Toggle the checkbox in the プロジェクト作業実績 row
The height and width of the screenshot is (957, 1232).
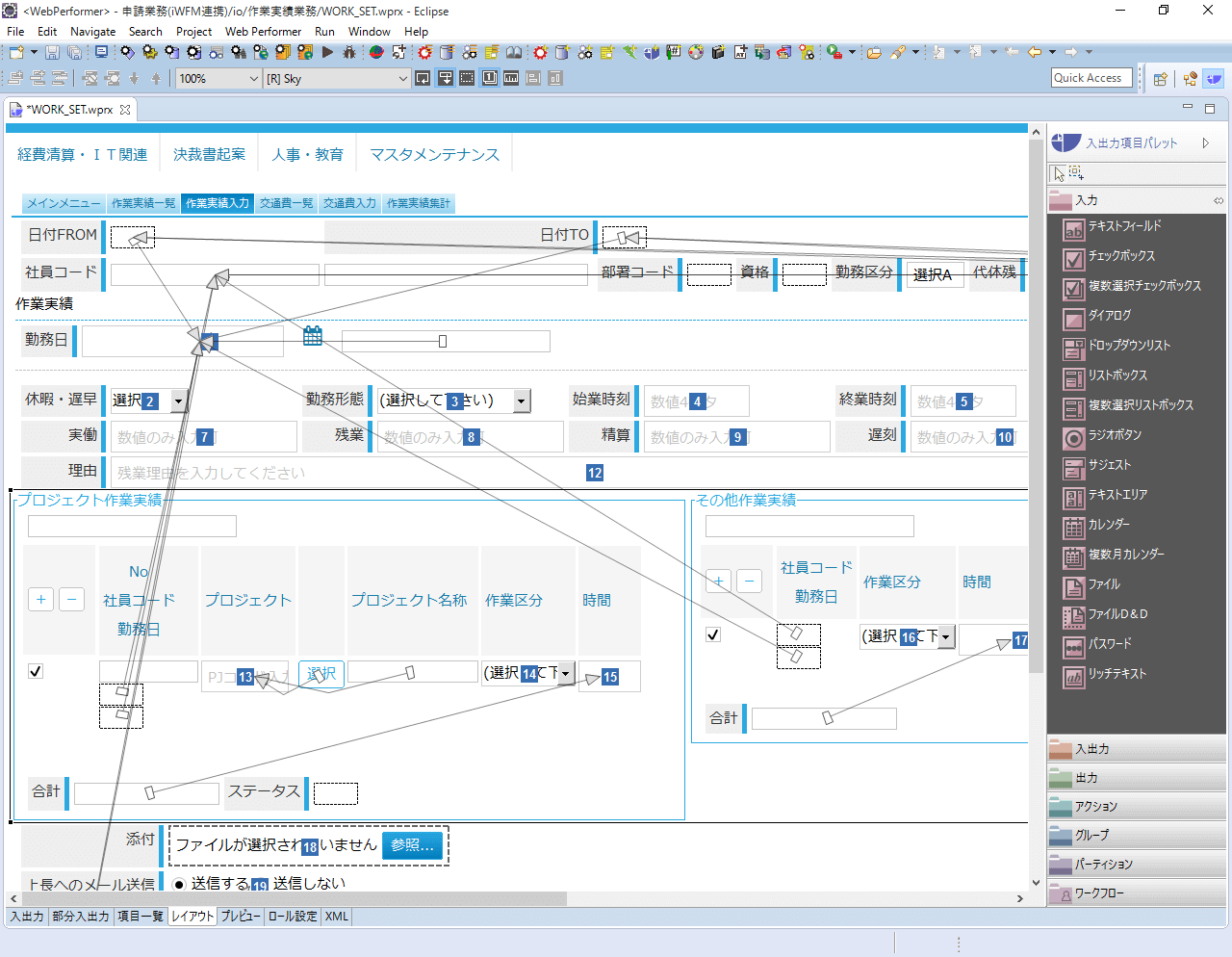coord(36,671)
